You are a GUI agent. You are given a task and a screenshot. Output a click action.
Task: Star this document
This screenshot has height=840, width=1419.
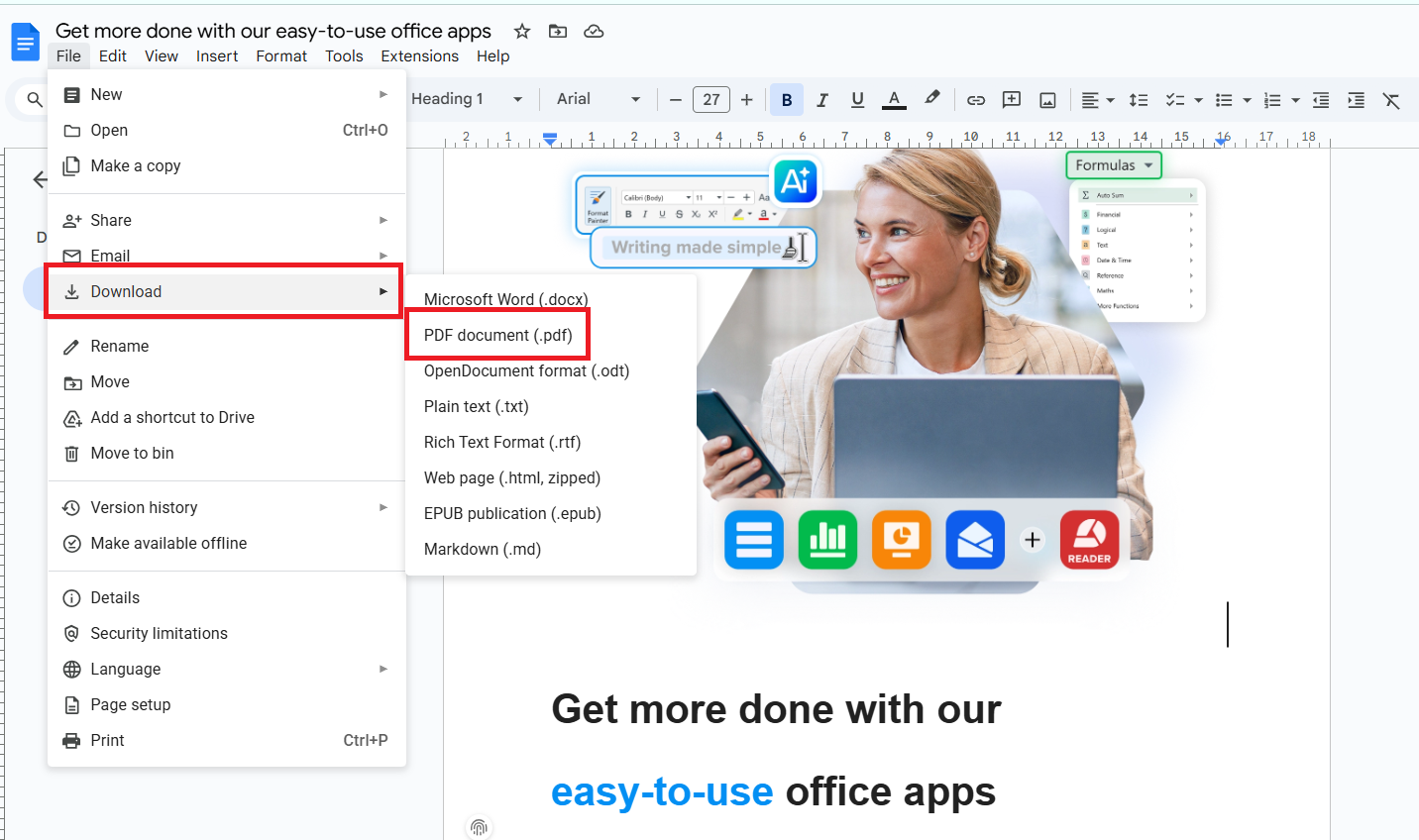(x=522, y=31)
